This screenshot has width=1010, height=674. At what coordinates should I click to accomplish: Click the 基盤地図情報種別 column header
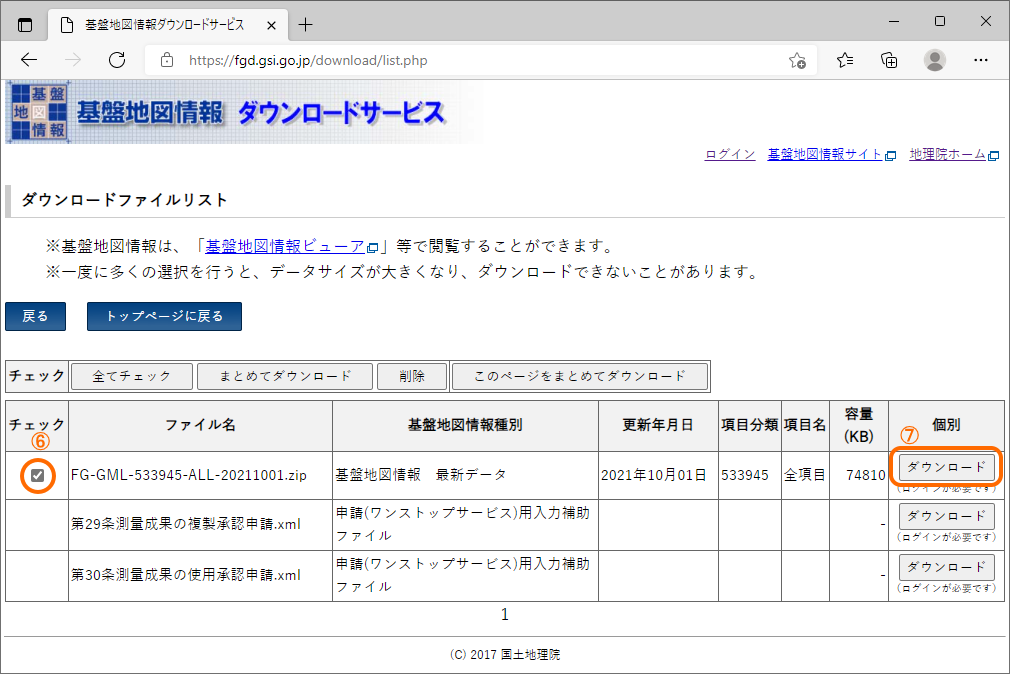tap(465, 425)
